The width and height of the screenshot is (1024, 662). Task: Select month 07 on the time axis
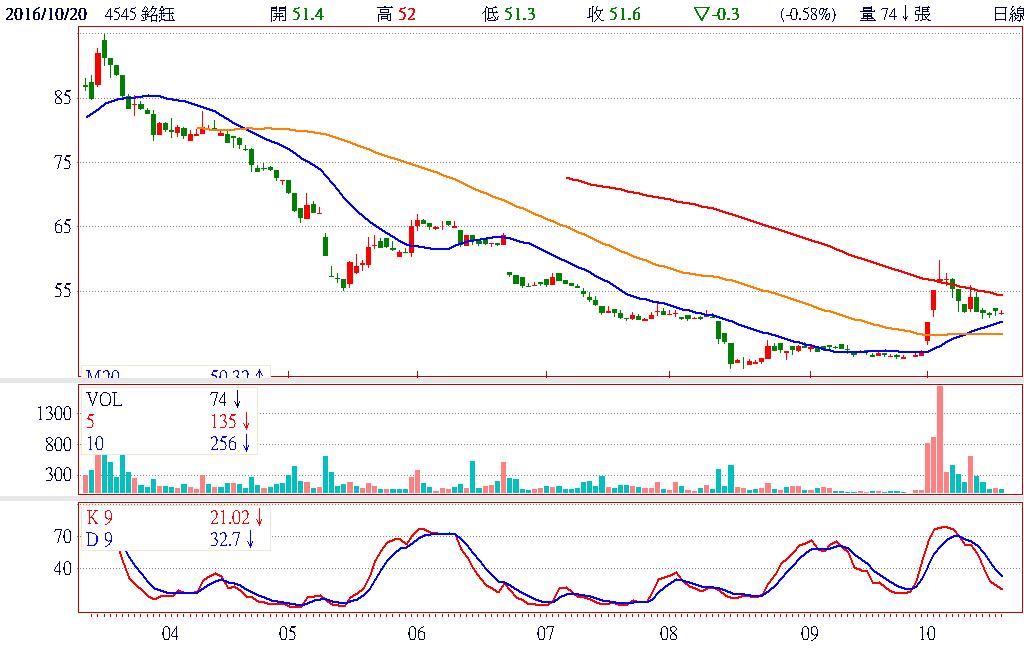[x=545, y=633]
